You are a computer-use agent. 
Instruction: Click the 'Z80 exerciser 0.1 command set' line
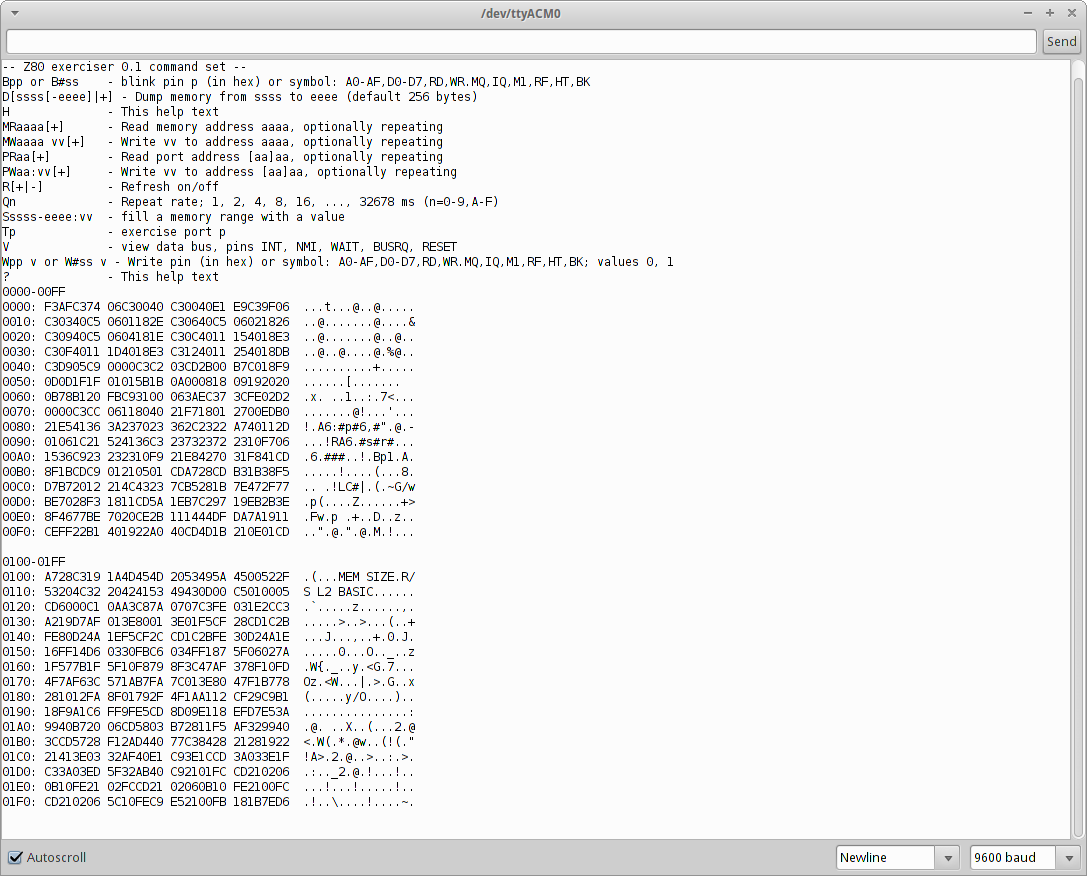(x=124, y=67)
